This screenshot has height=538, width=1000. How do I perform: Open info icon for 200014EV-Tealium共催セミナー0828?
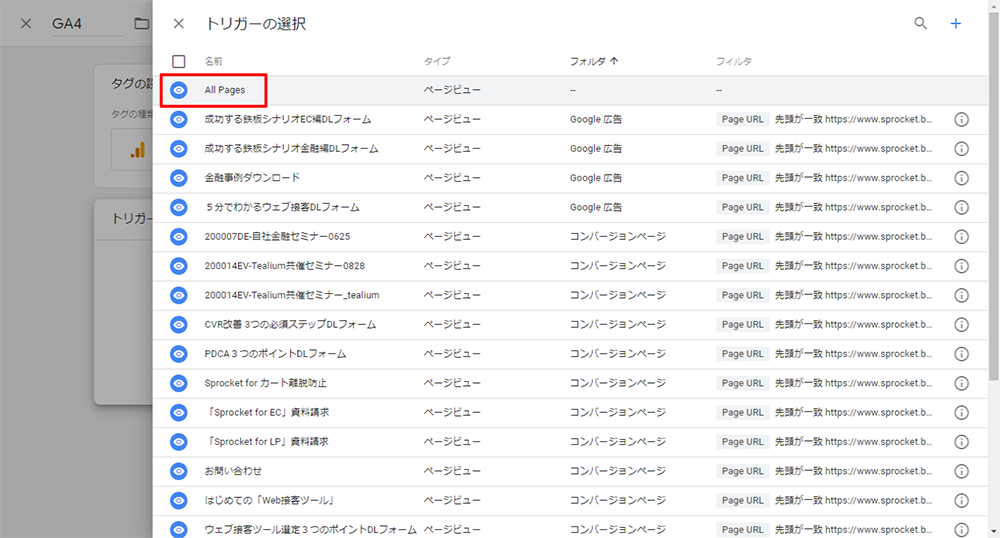click(x=961, y=266)
